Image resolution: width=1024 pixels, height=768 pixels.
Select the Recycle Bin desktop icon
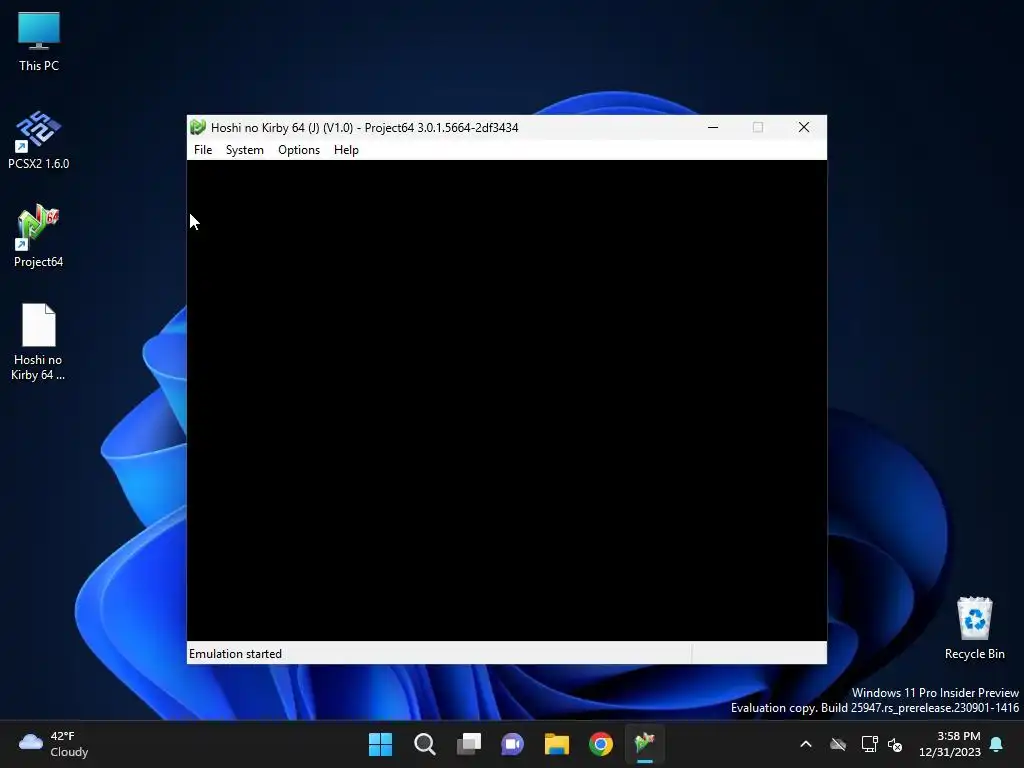[x=974, y=628]
